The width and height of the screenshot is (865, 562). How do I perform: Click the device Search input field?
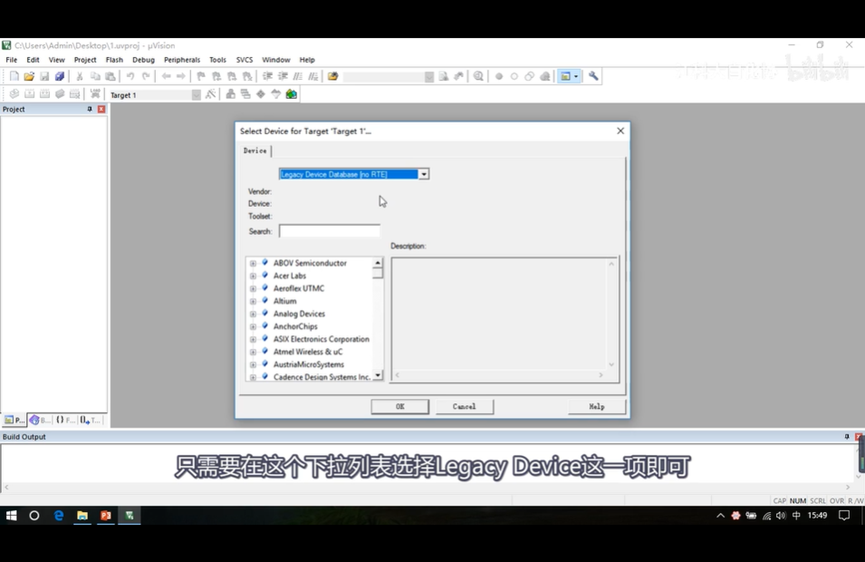(329, 231)
